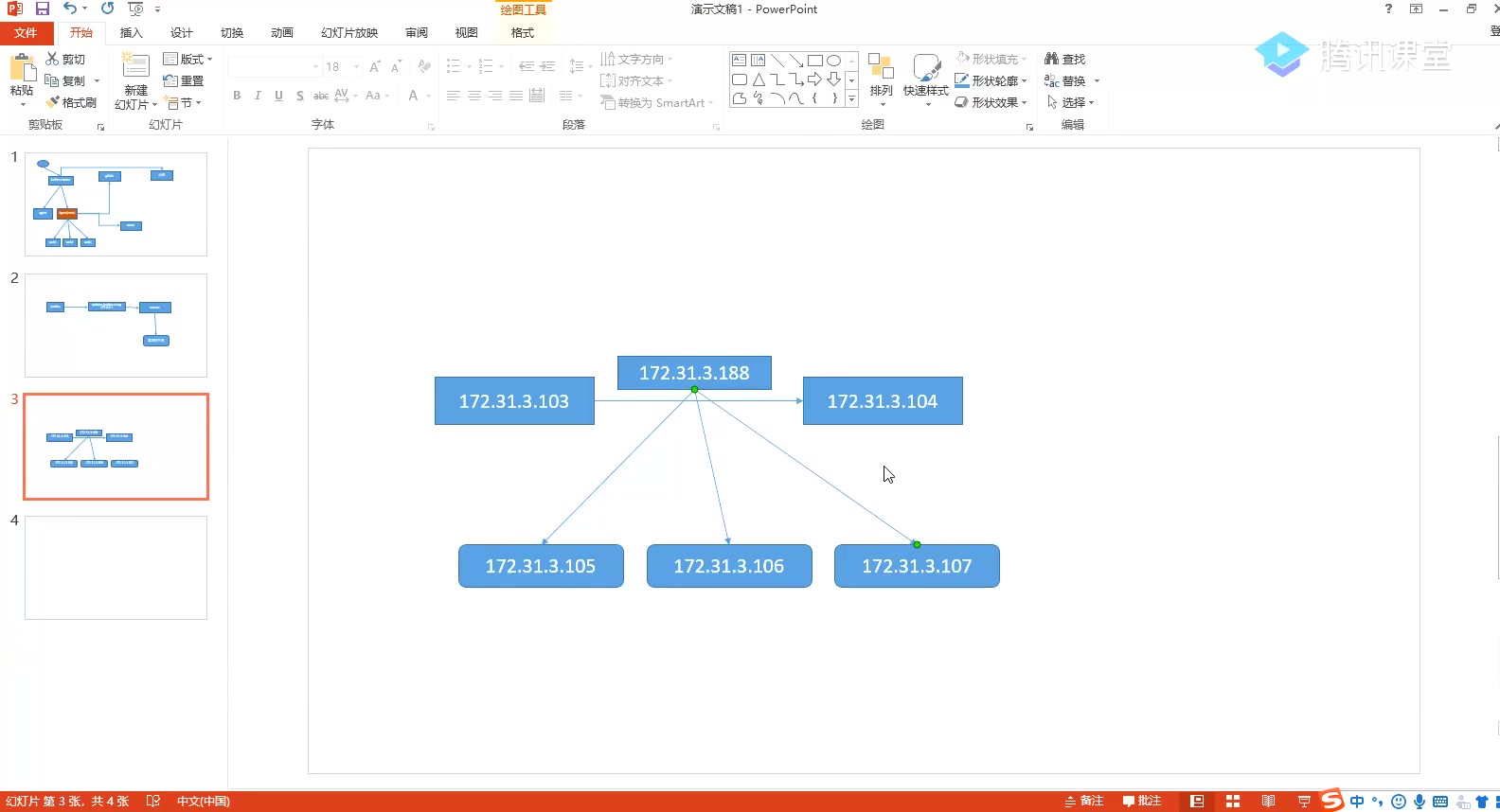
Task: Click the Paste (粘贴) button
Action: pos(21,79)
